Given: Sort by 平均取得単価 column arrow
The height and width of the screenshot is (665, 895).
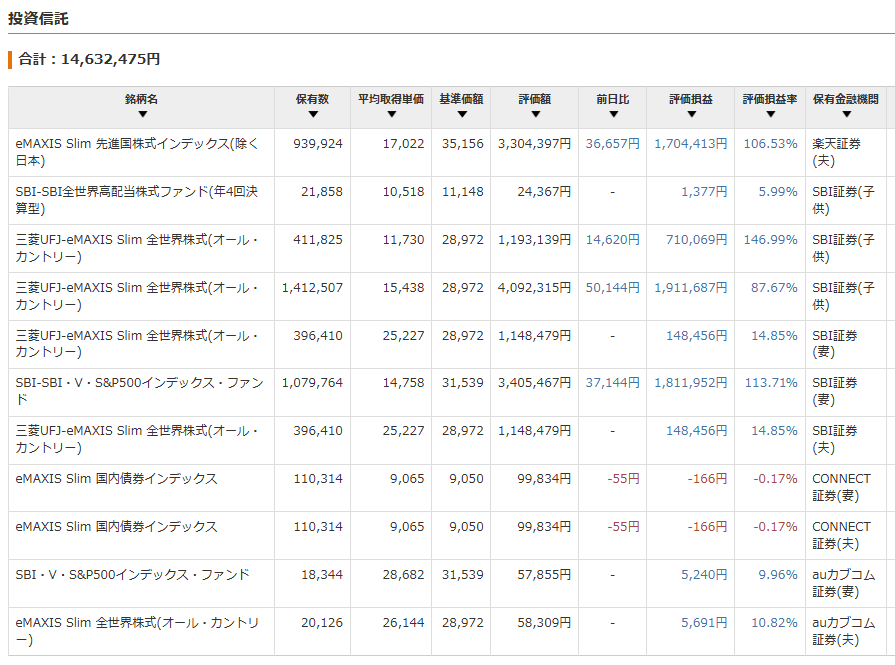Looking at the screenshot, I should point(392,114).
